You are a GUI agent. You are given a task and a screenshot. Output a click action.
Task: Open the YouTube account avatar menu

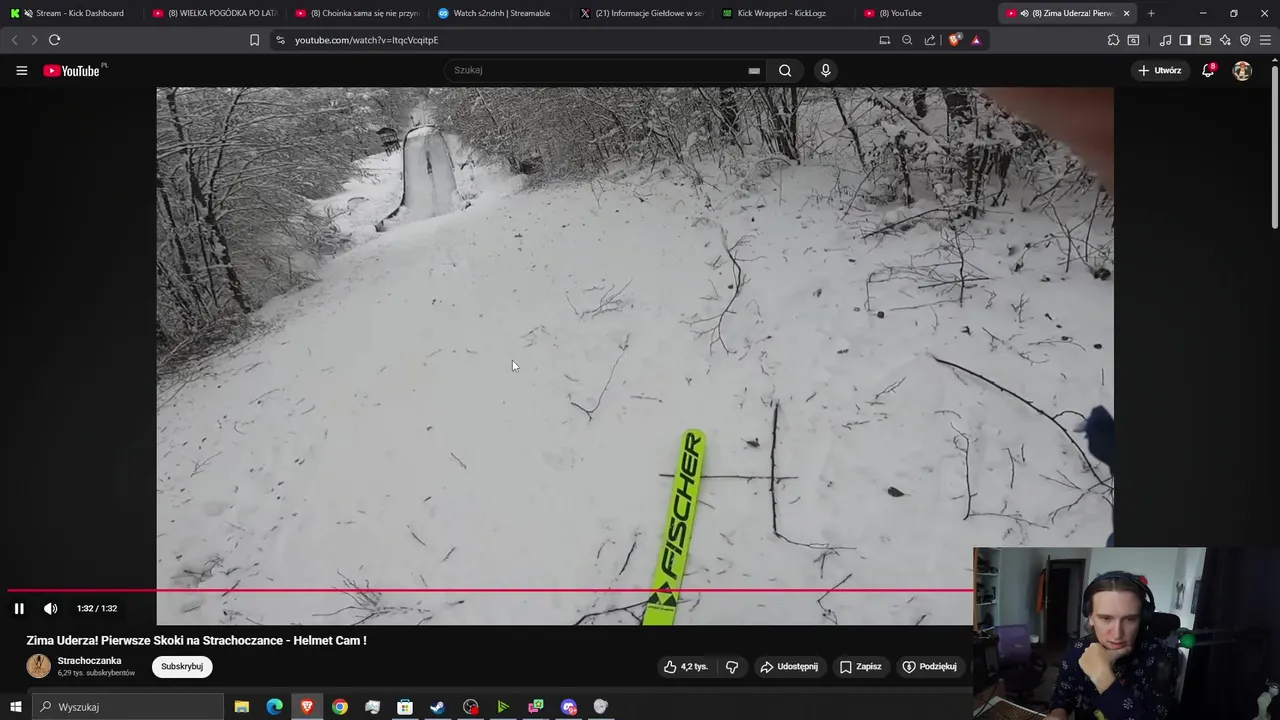1242,70
